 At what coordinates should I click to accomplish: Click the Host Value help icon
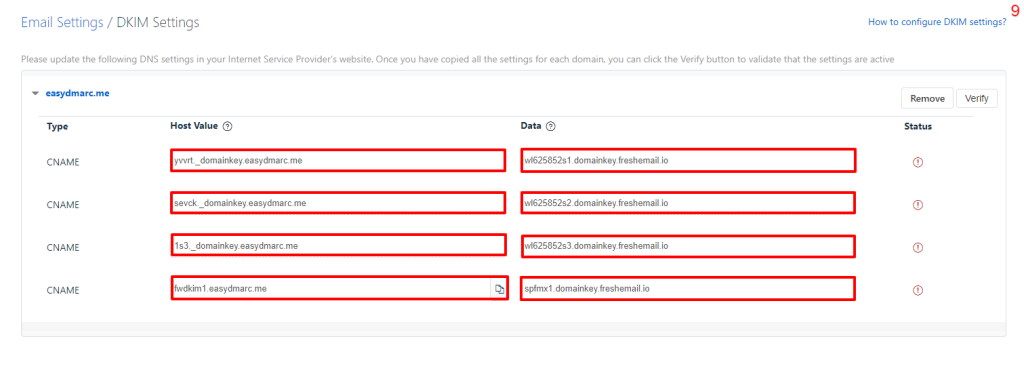pyautogui.click(x=227, y=127)
